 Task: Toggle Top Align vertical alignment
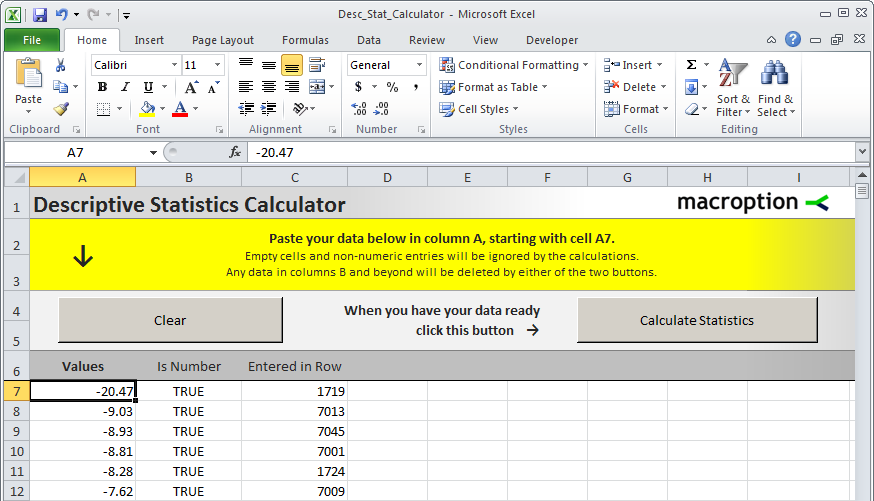point(246,65)
